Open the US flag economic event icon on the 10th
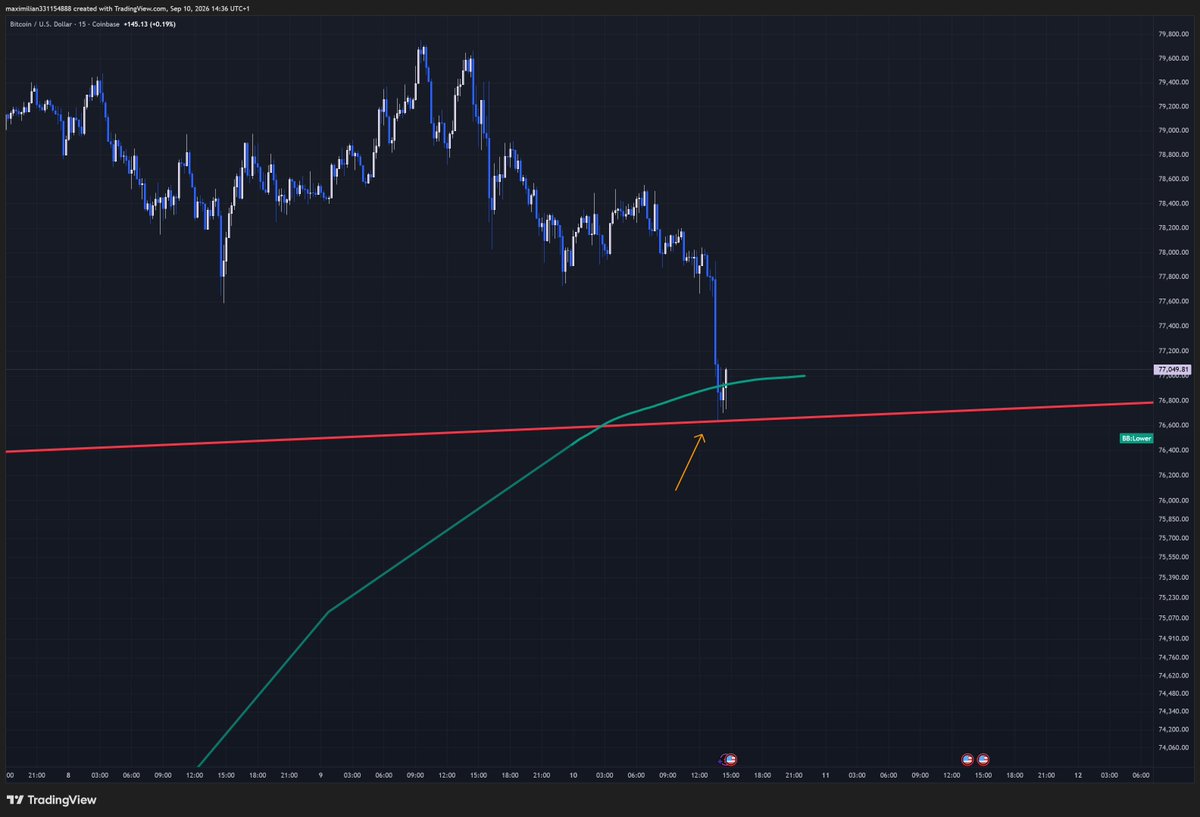Image resolution: width=1200 pixels, height=817 pixels. 729,760
